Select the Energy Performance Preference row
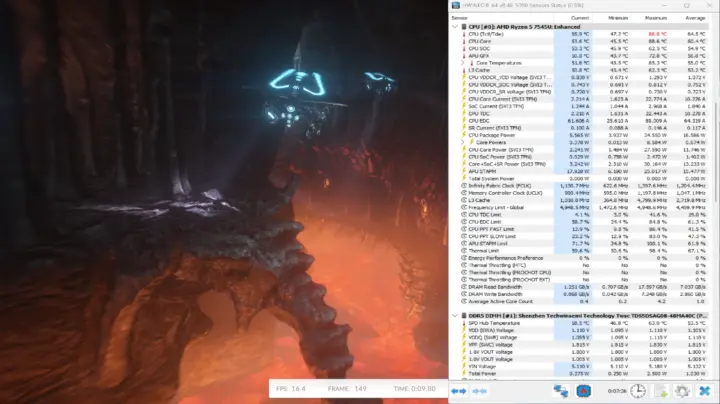Viewport: 720px width, 404px height. coord(579,258)
